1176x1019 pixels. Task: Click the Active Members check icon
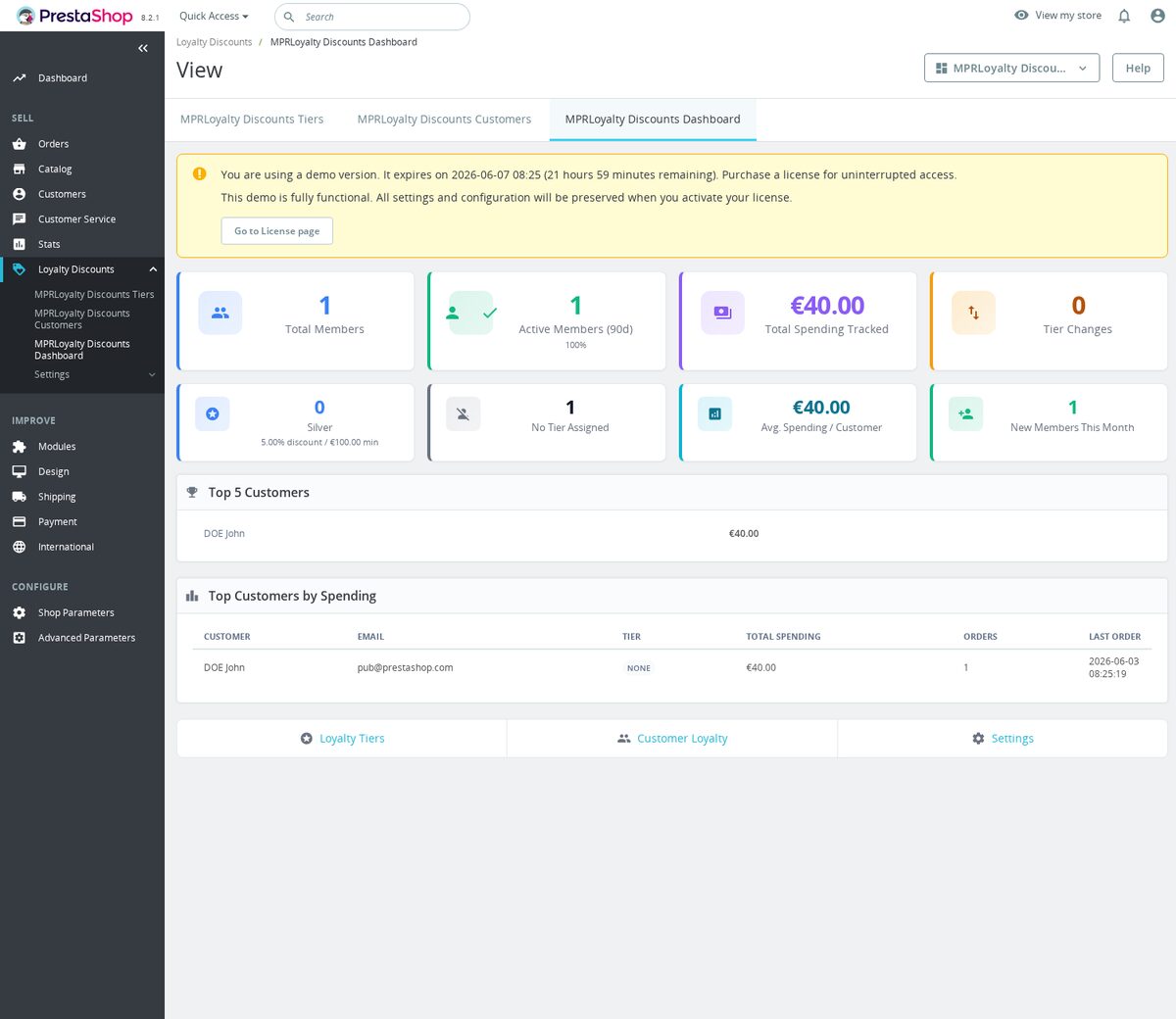[490, 314]
